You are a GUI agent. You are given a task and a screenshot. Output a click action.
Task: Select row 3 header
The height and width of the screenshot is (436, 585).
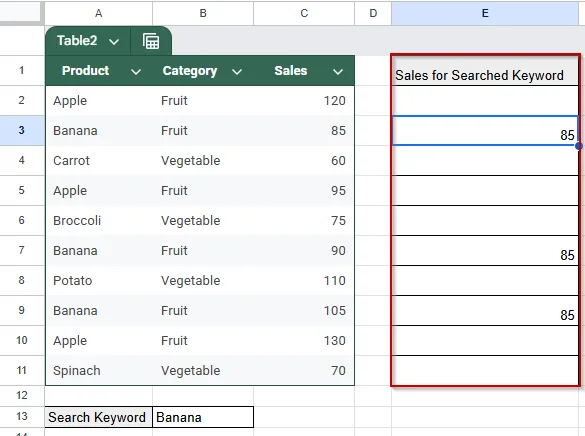22,130
